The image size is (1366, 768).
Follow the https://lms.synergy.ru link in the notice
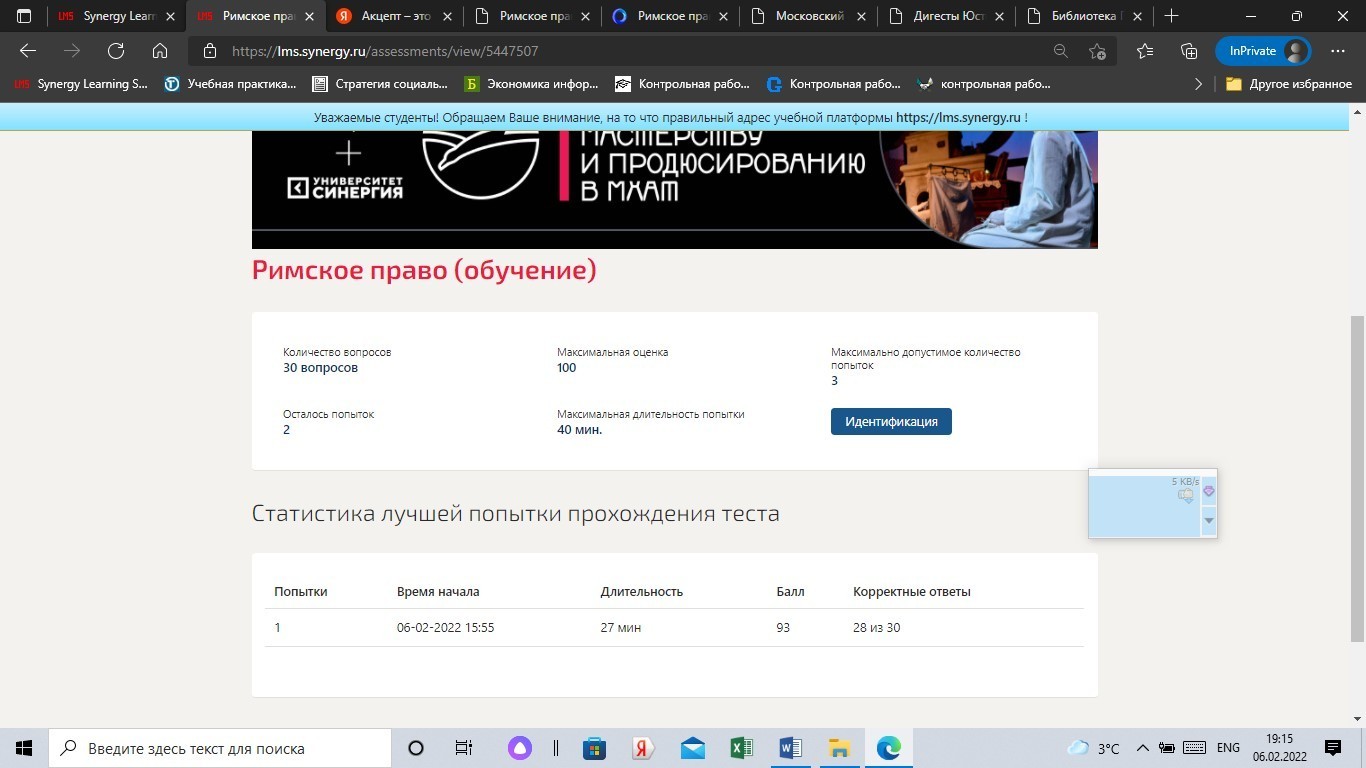pyautogui.click(x=958, y=117)
